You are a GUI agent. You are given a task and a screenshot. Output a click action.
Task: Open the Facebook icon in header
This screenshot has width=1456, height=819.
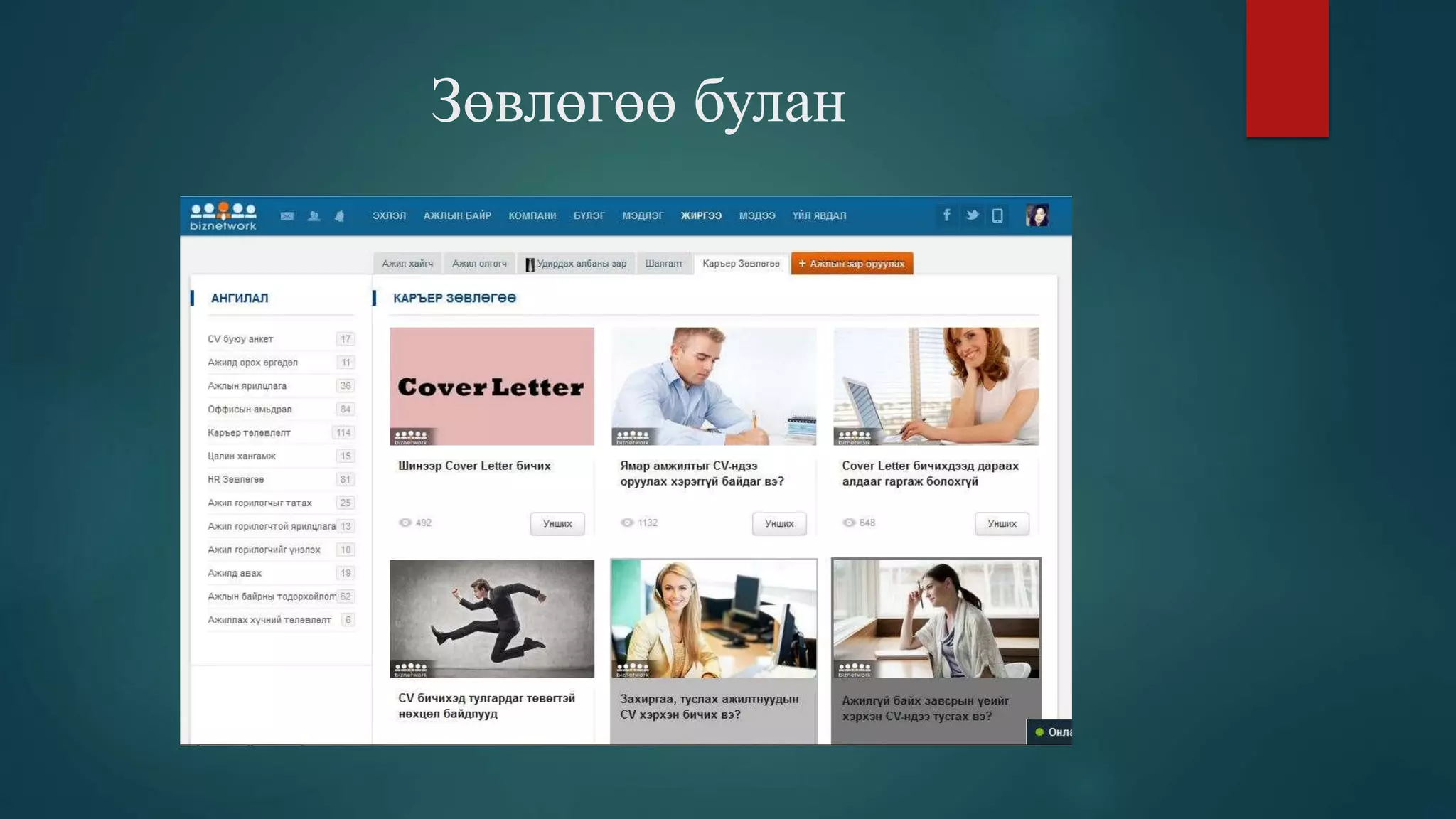[x=947, y=215]
